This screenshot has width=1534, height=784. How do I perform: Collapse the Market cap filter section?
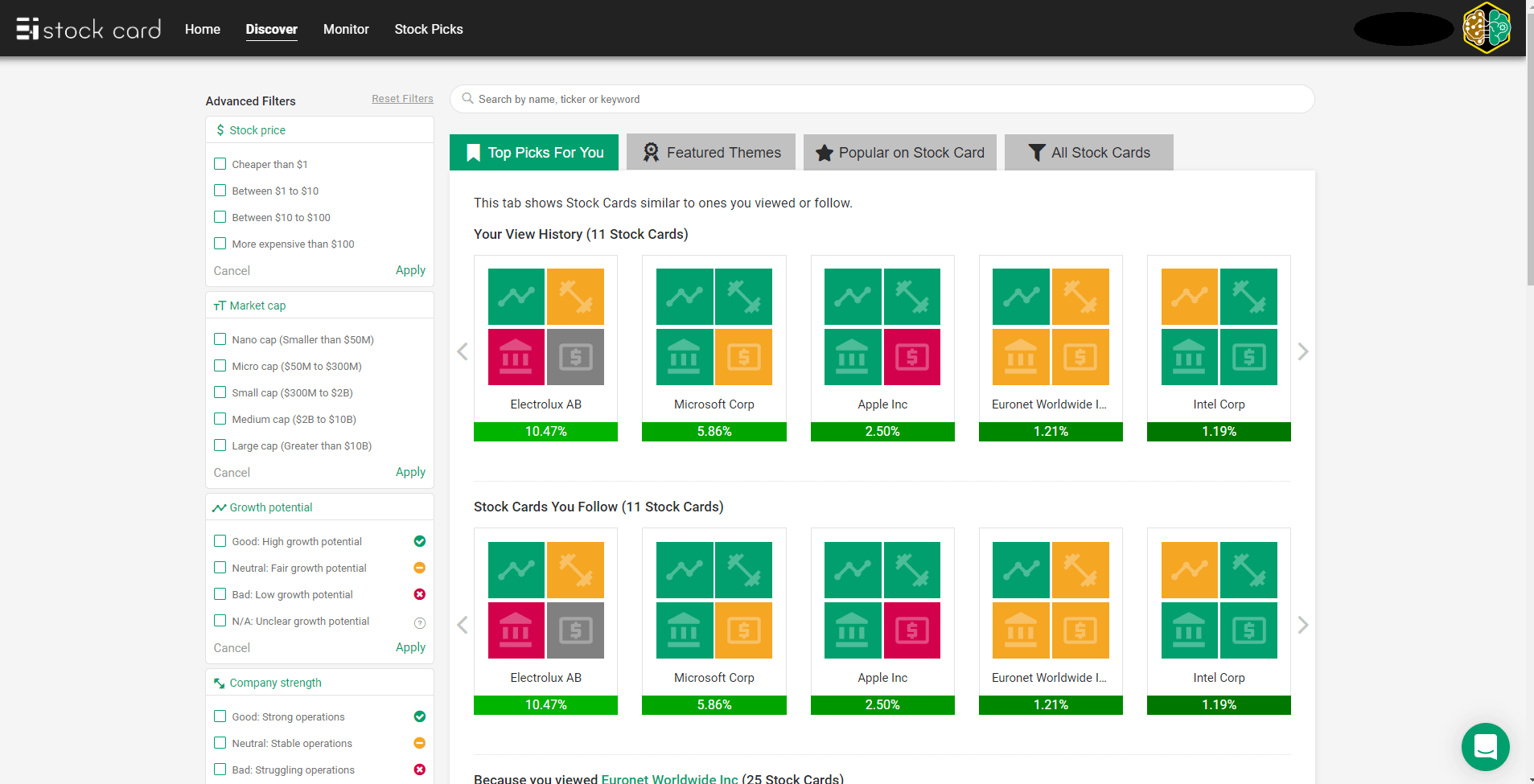click(319, 306)
